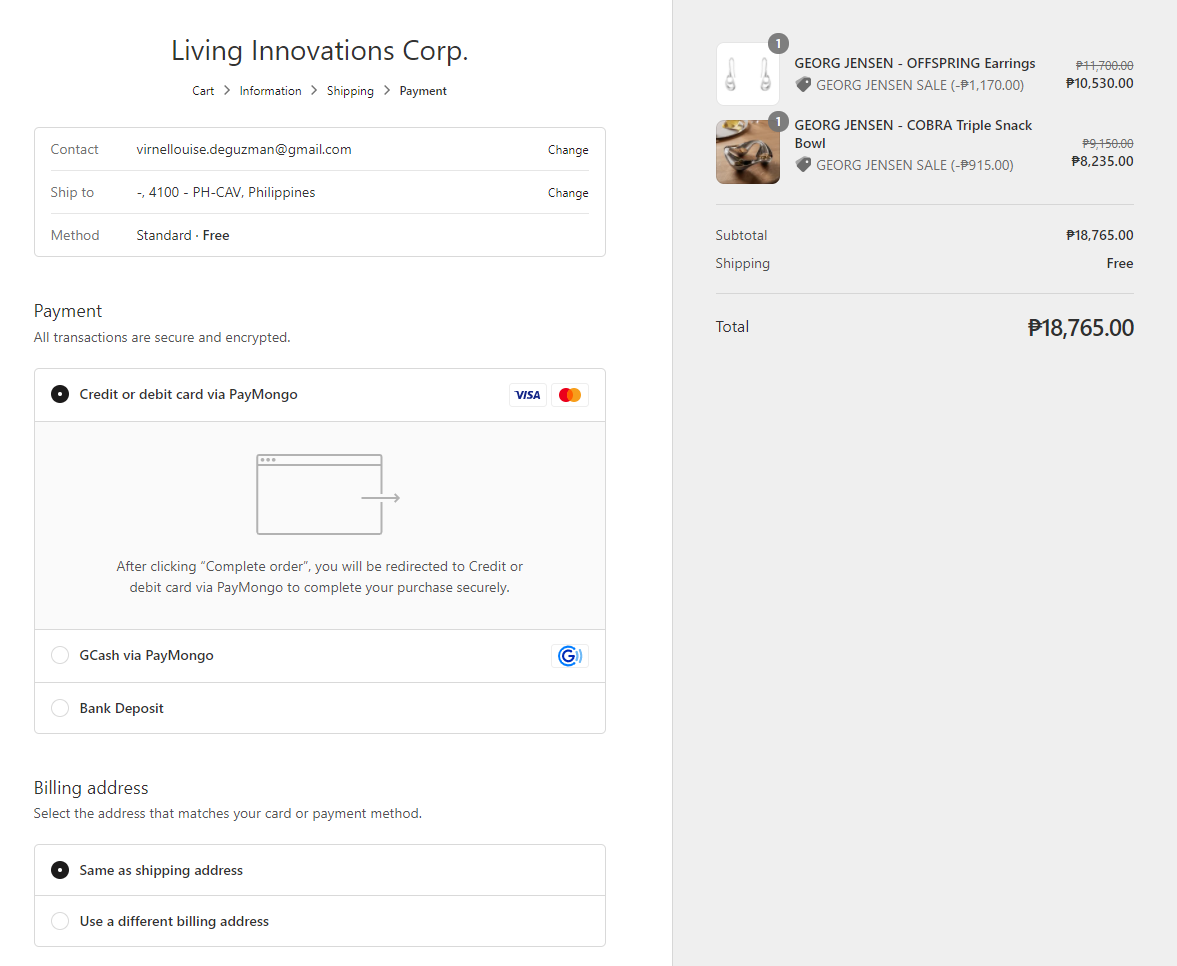Open the COBRA Triple Snack Bowl thumbnail
The height and width of the screenshot is (966, 1177).
pos(748,152)
